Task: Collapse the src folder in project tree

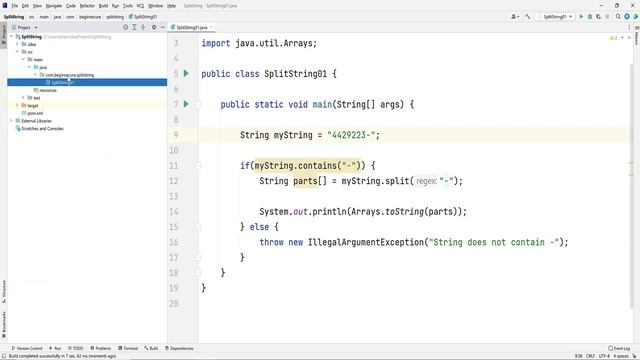Action: (x=18, y=52)
